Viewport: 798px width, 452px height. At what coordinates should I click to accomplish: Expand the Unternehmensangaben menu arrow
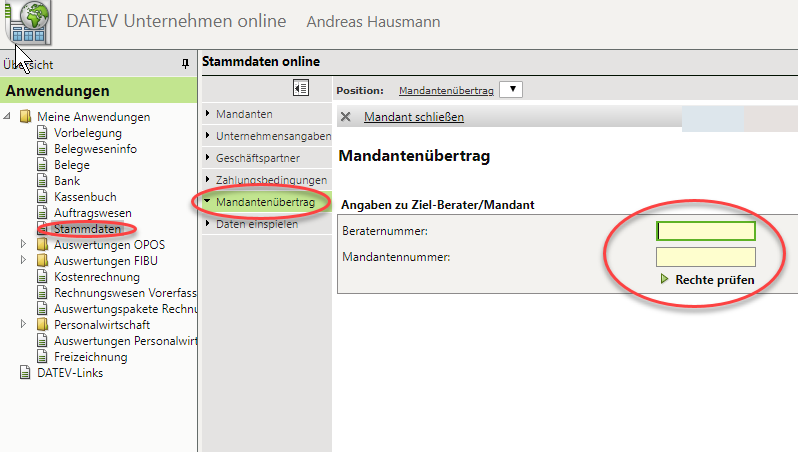pyautogui.click(x=208, y=135)
